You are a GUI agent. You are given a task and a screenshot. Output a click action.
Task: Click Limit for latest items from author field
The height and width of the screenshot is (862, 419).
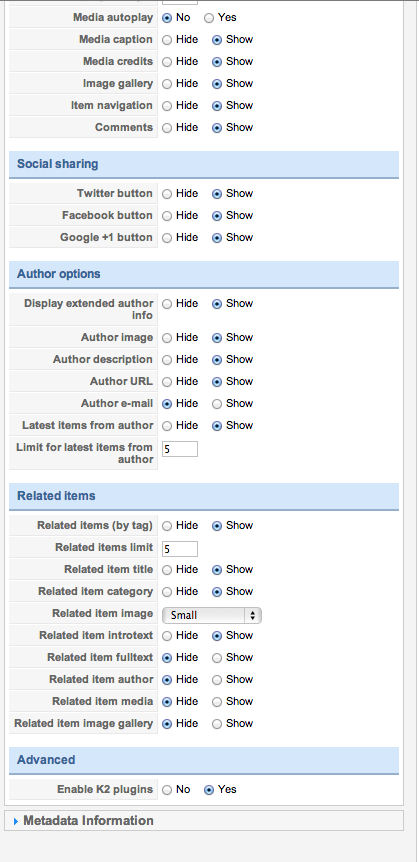tap(180, 449)
